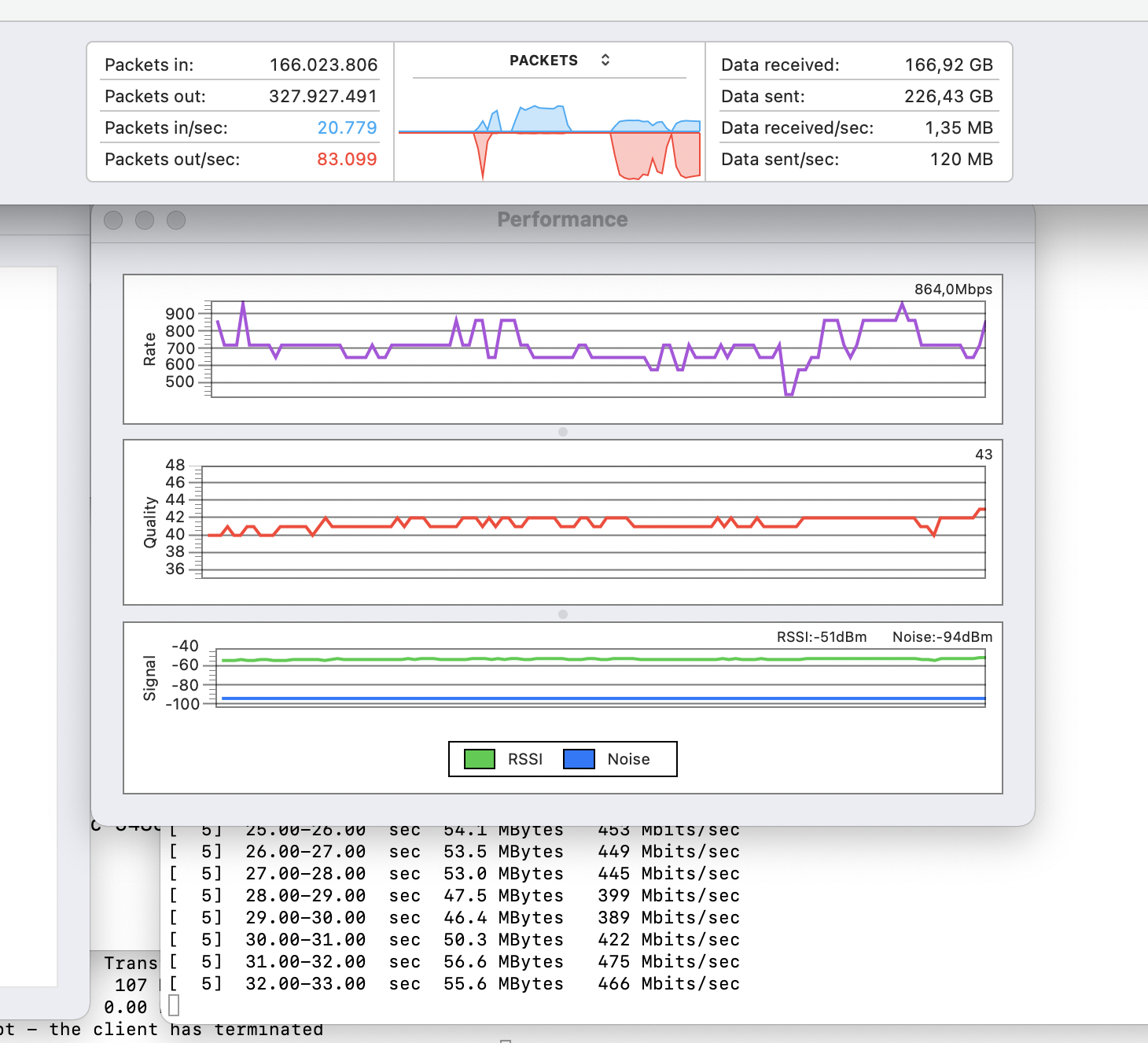Click the terminal cursor prompt
This screenshot has height=1043, width=1148.
174,1005
